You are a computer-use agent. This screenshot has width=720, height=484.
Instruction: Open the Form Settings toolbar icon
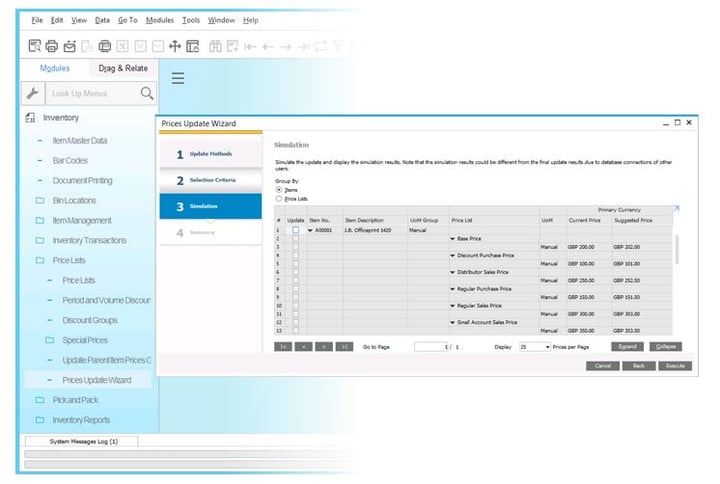tap(193, 46)
